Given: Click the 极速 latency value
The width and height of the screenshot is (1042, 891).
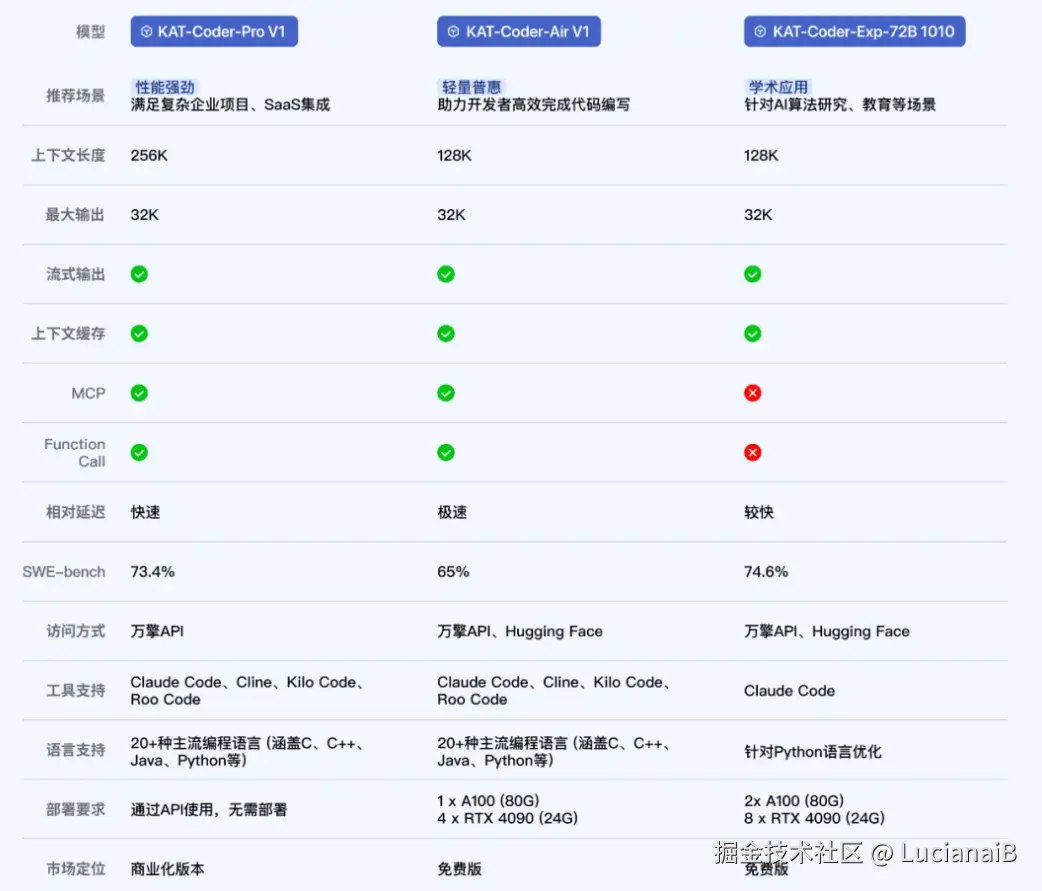Looking at the screenshot, I should 453,512.
